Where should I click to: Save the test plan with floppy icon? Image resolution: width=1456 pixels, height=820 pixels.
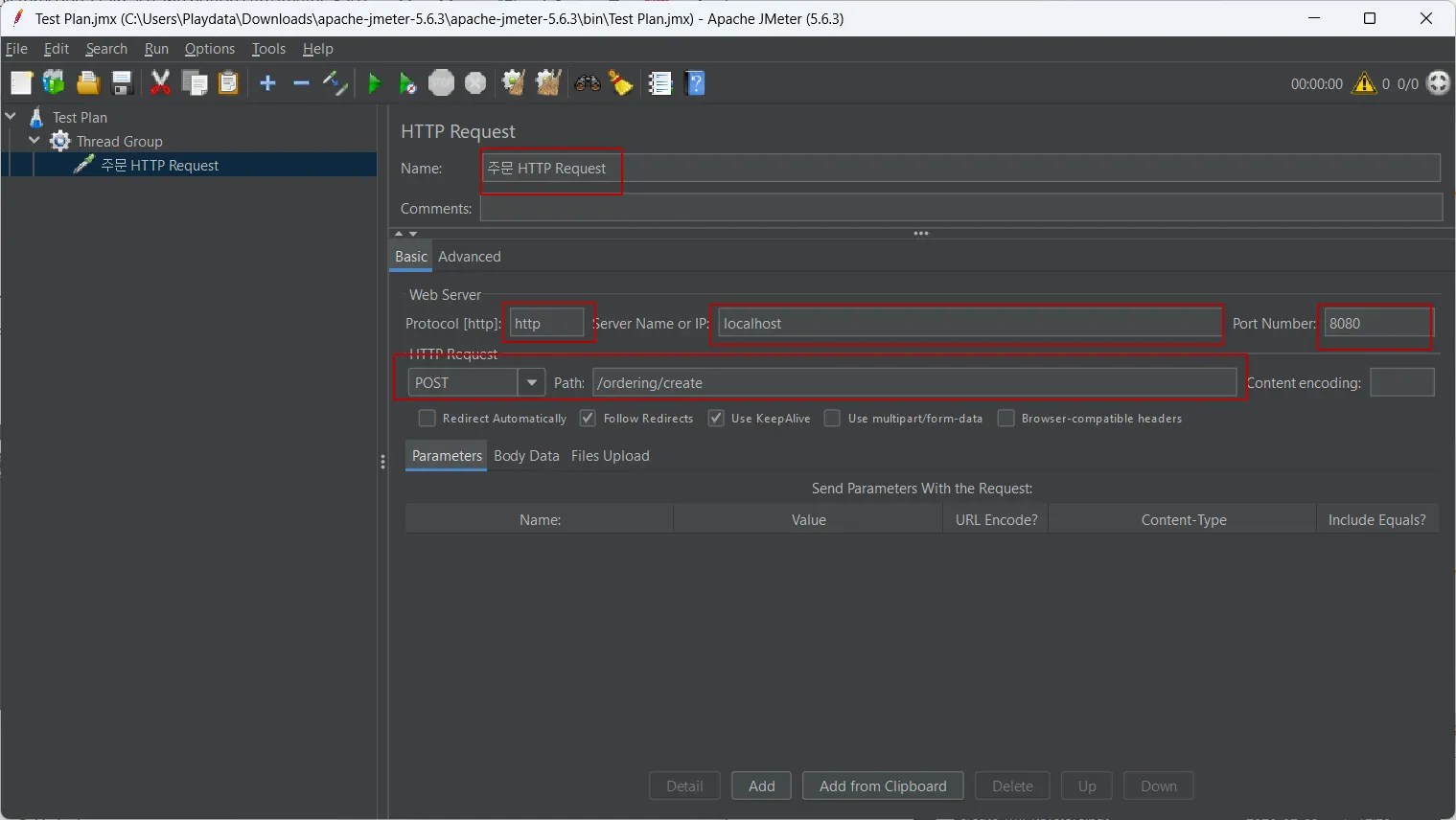122,83
